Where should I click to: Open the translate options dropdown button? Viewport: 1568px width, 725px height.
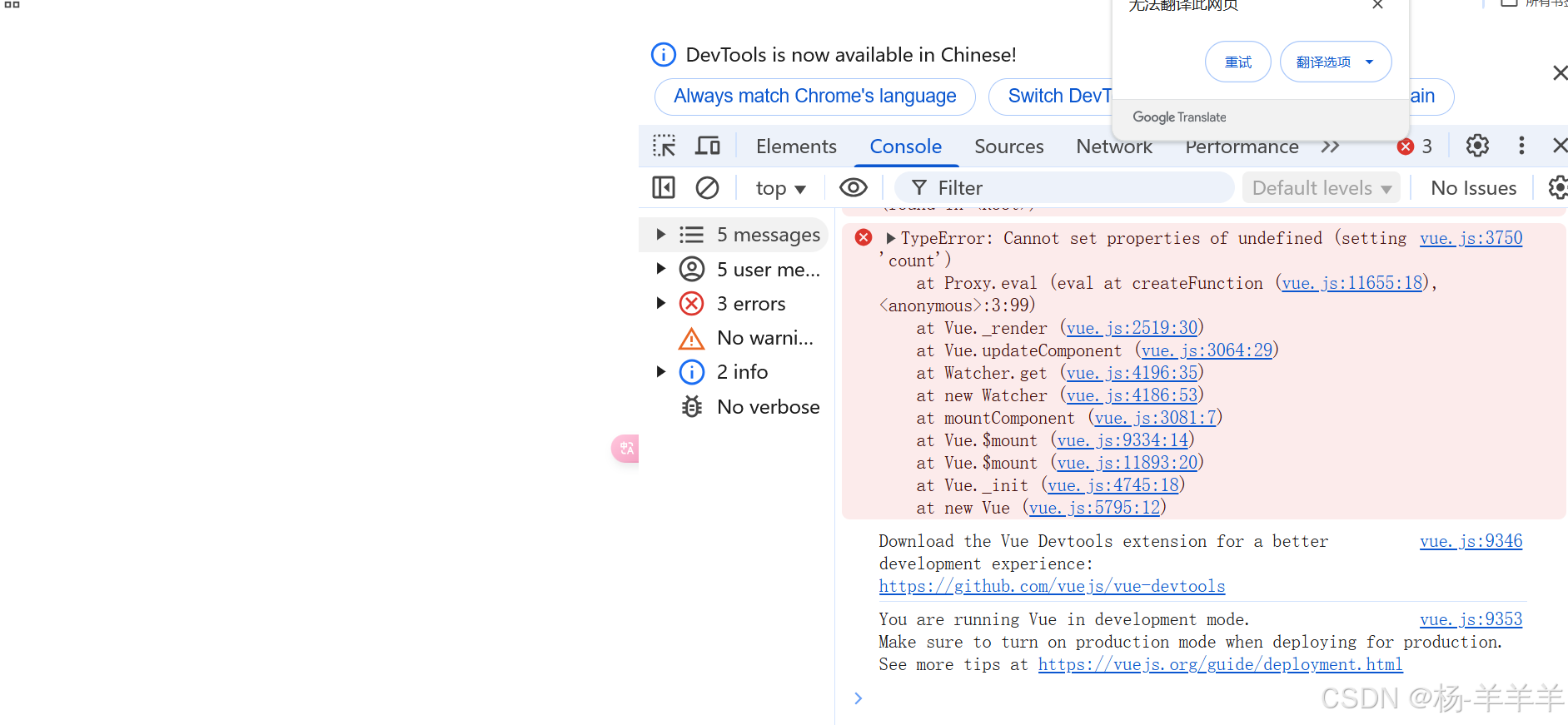1336,62
